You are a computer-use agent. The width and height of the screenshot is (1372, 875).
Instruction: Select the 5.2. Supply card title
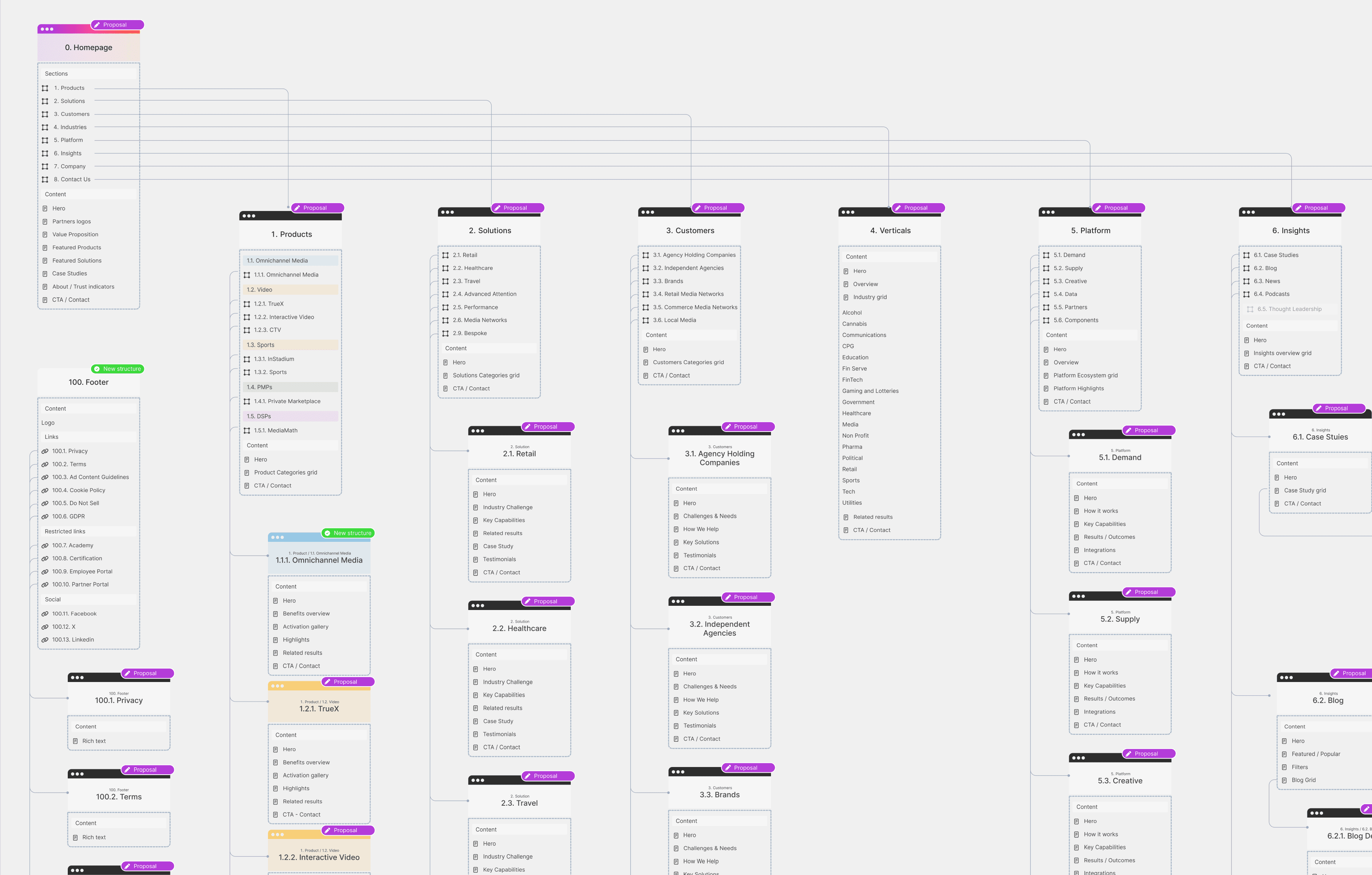tap(1120, 619)
